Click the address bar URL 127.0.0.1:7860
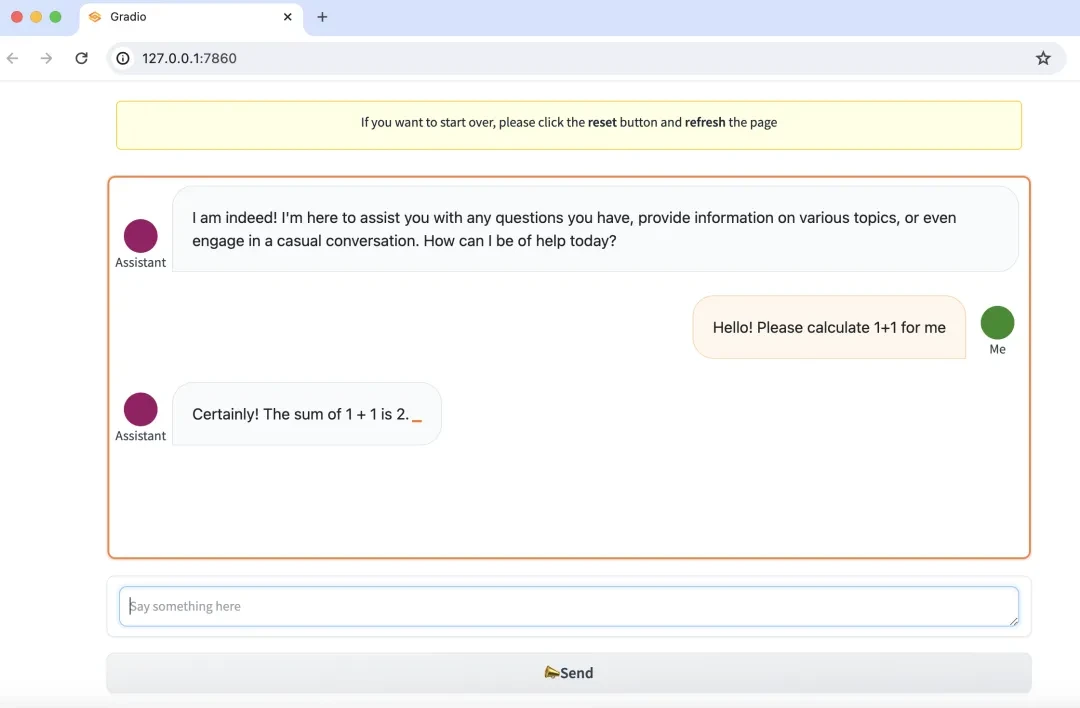1080x708 pixels. tap(189, 58)
